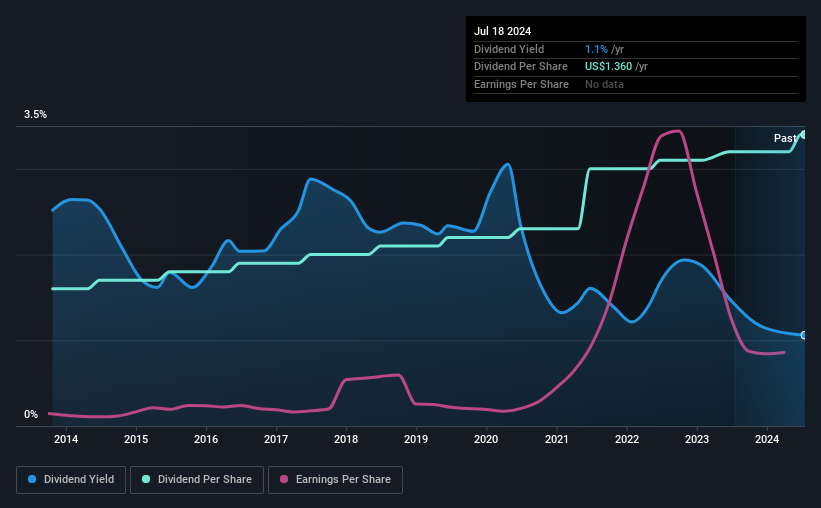Screen dimensions: 821x508
Task: Toggle the Dividend Yield legend button
Action: (x=71, y=480)
